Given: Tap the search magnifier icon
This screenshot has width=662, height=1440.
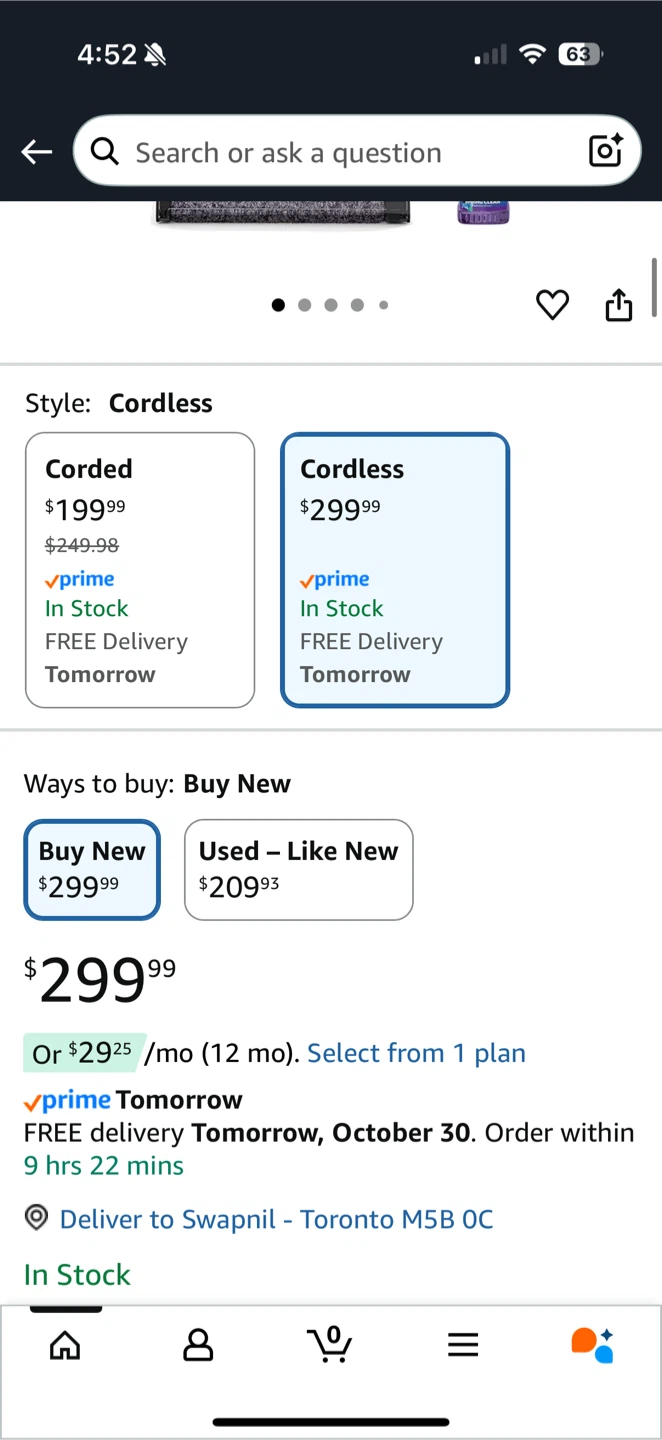Looking at the screenshot, I should coord(104,152).
